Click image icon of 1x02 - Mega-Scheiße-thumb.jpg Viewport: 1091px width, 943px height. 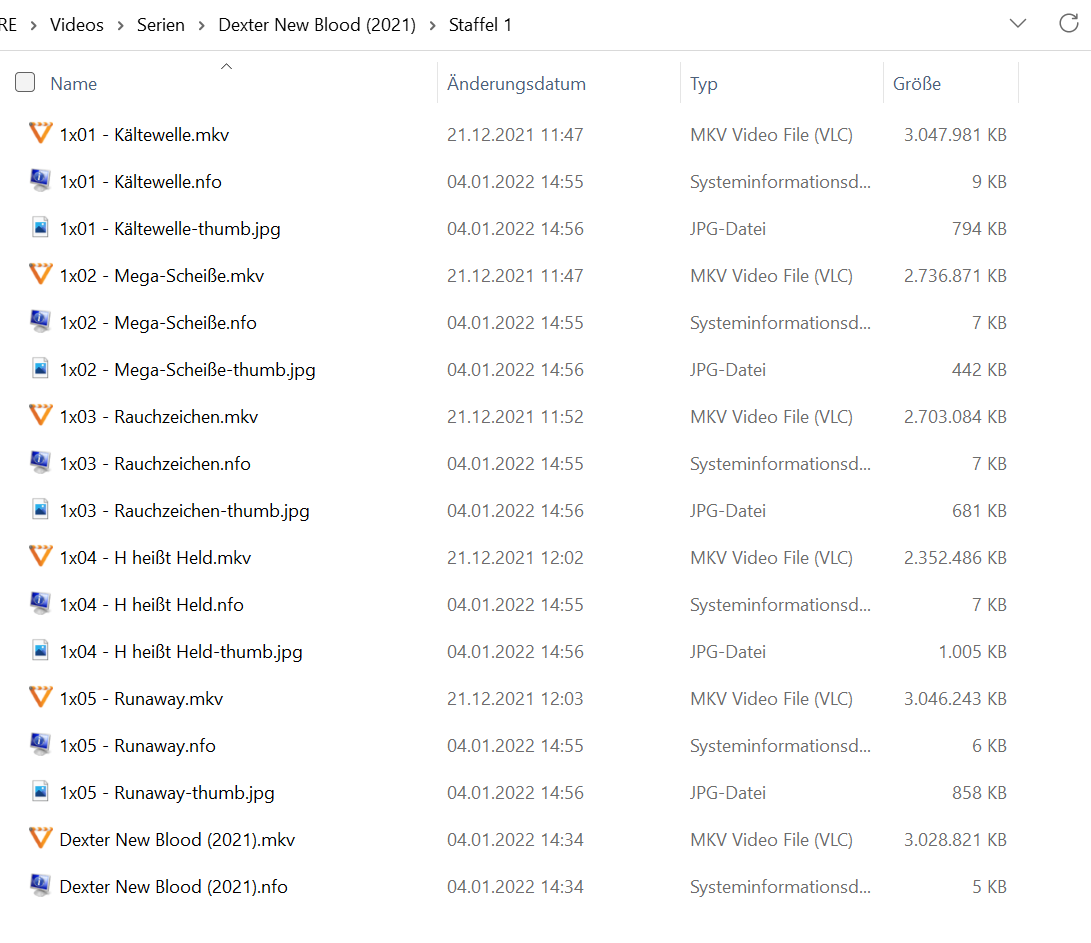point(40,369)
